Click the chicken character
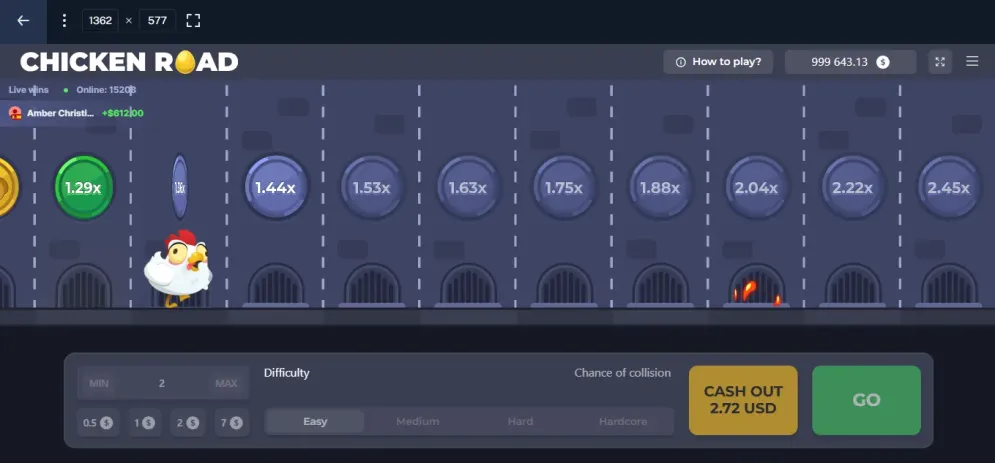995x463 pixels. tap(178, 268)
